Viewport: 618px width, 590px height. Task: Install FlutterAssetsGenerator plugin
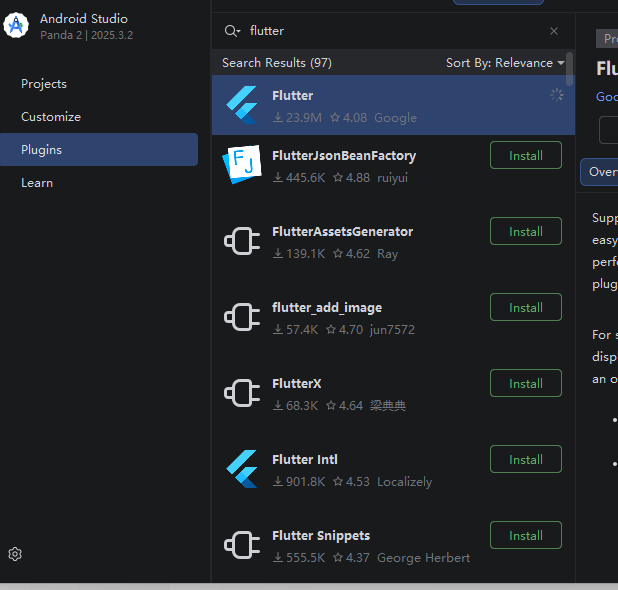coord(526,231)
